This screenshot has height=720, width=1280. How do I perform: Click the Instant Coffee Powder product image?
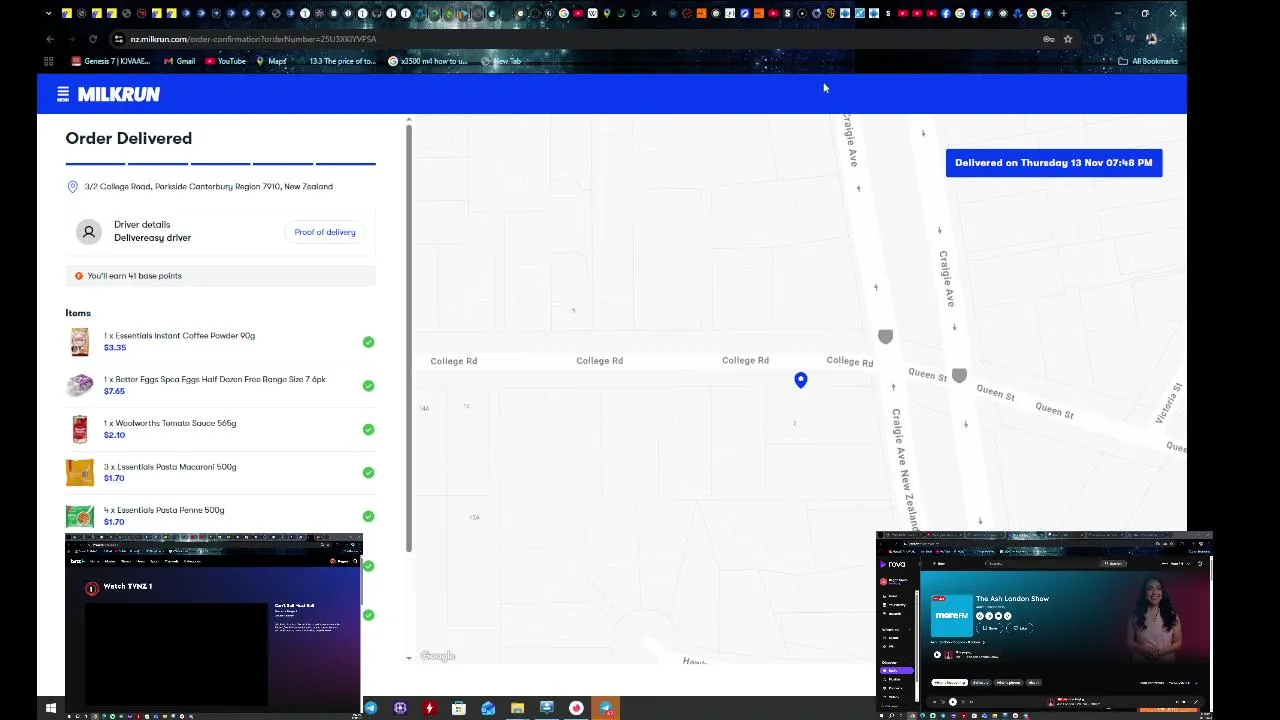tap(80, 342)
